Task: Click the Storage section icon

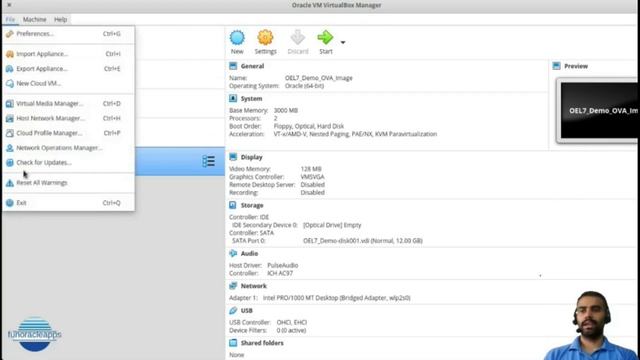Action: (x=233, y=205)
